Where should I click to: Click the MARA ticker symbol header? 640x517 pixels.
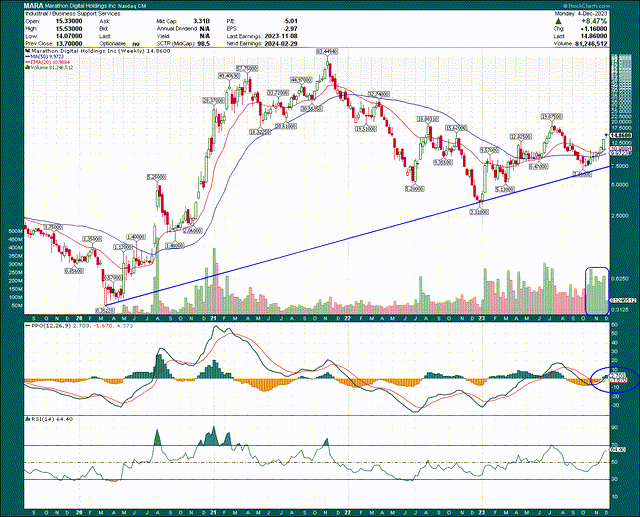pos(19,4)
